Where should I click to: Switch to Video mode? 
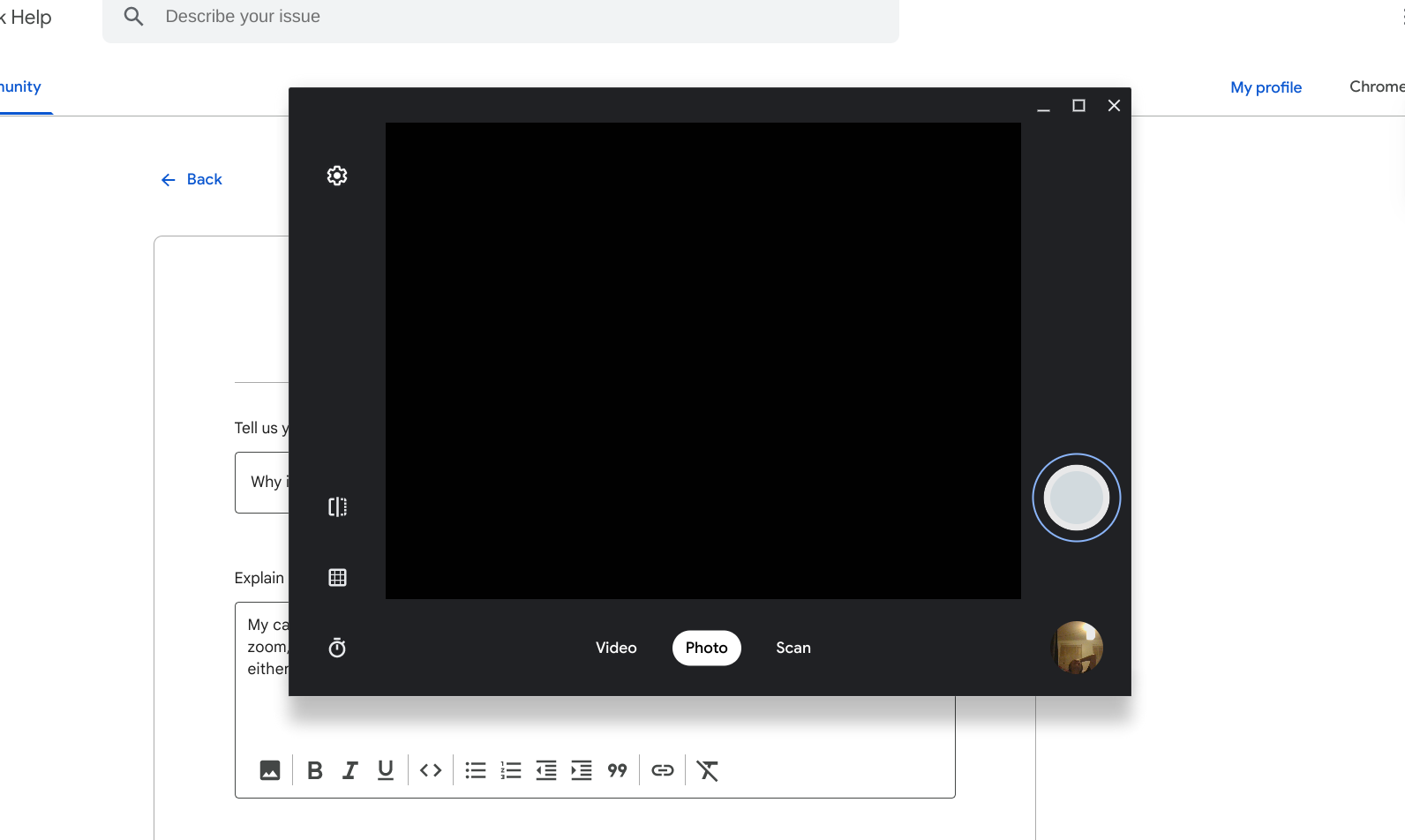point(616,648)
